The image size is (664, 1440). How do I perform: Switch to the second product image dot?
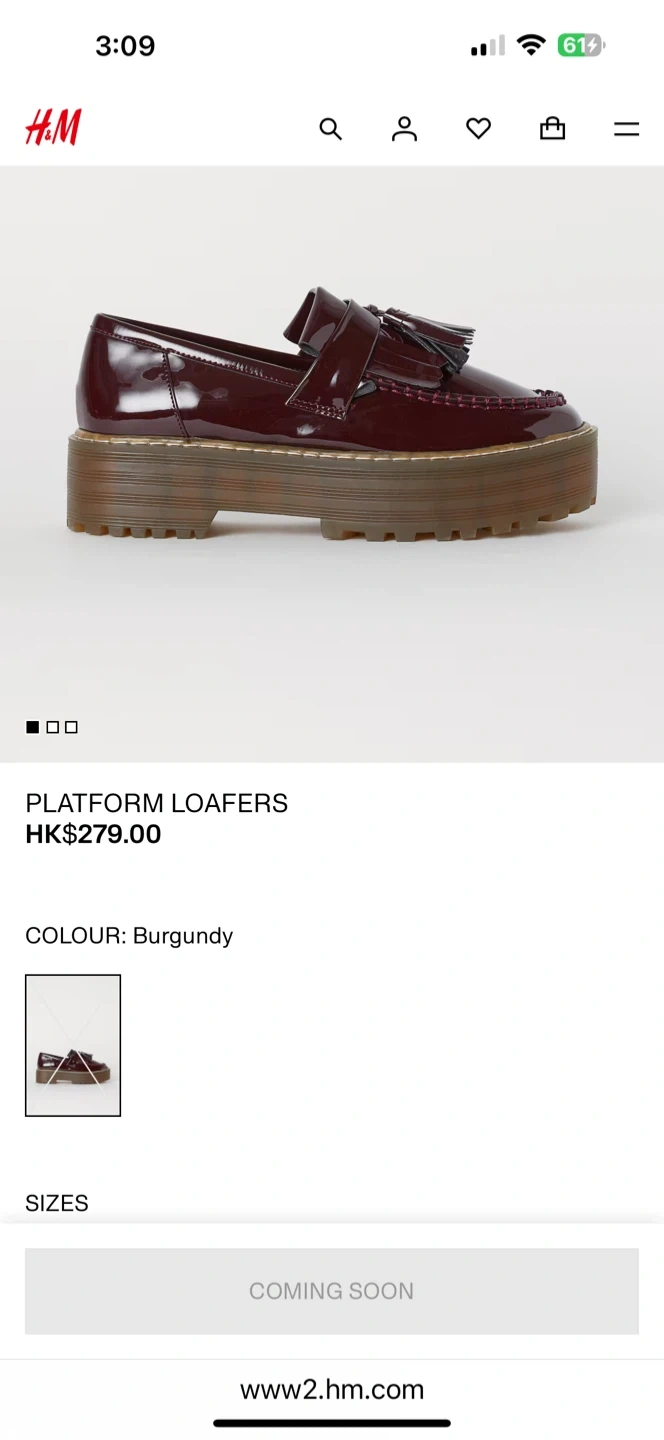[52, 727]
